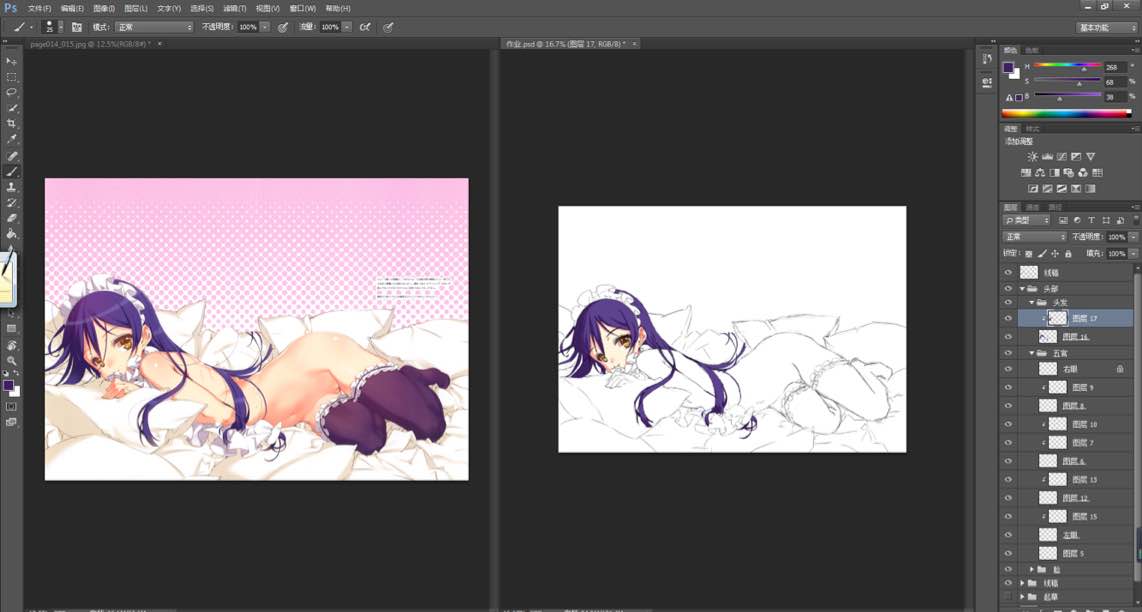
Task: Open the 窗口(W) menu
Action: [x=302, y=8]
